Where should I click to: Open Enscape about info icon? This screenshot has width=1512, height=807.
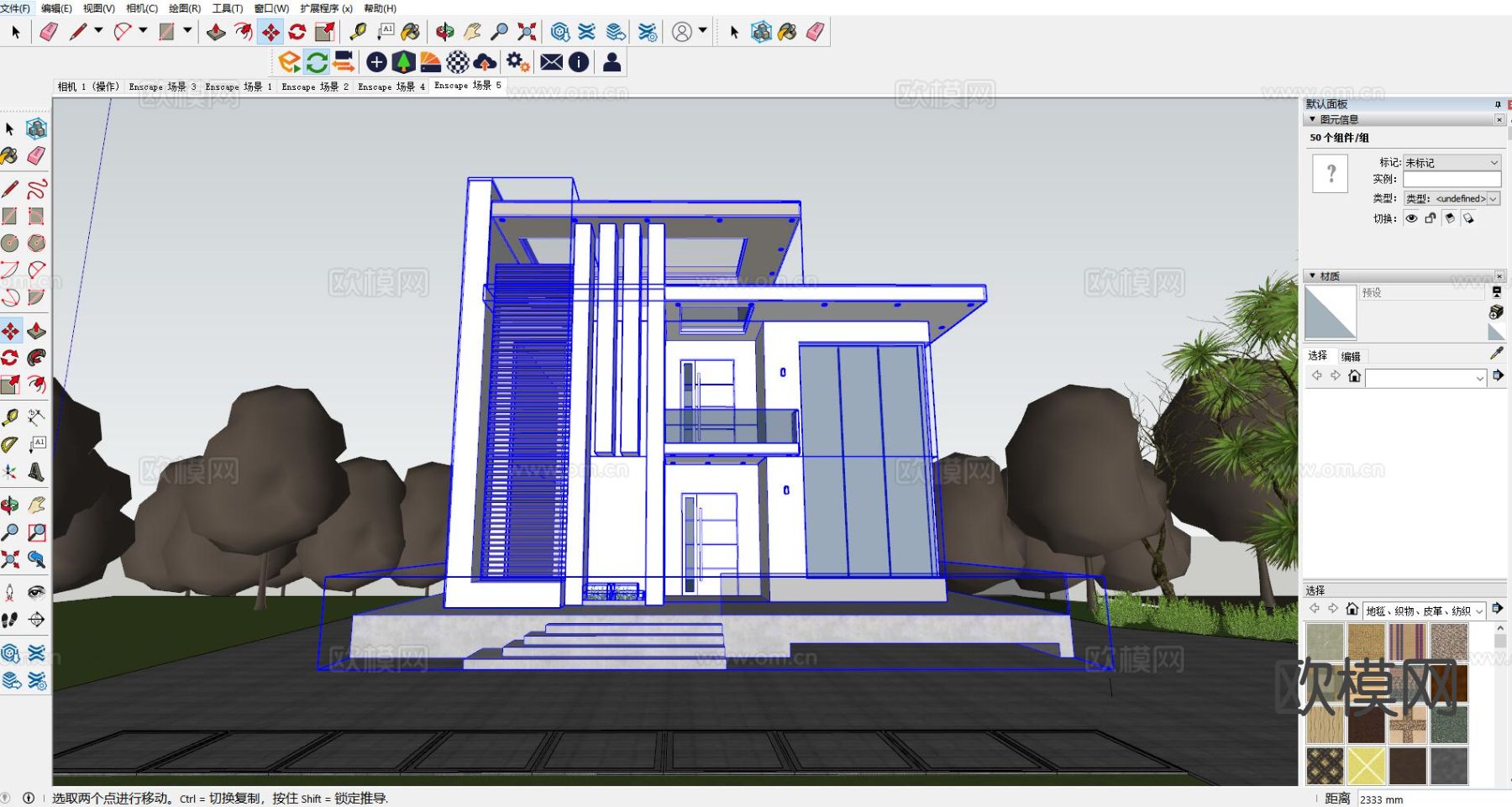(x=579, y=61)
